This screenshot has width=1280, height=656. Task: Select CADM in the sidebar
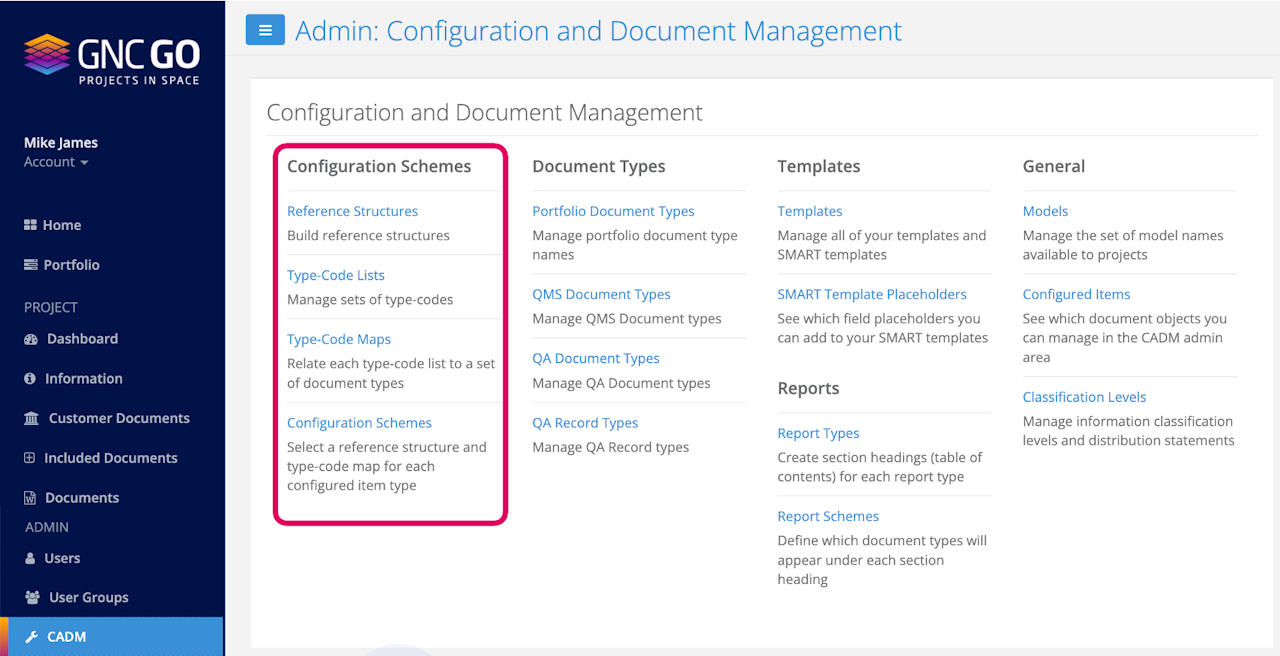click(112, 637)
